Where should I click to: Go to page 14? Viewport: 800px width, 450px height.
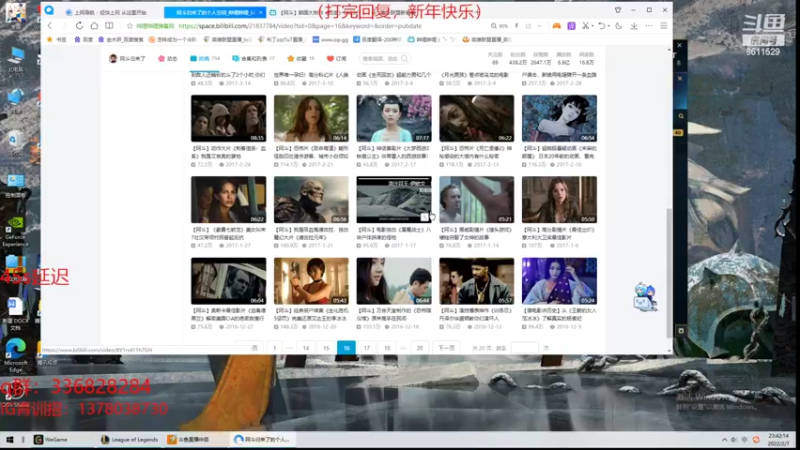[x=306, y=348]
